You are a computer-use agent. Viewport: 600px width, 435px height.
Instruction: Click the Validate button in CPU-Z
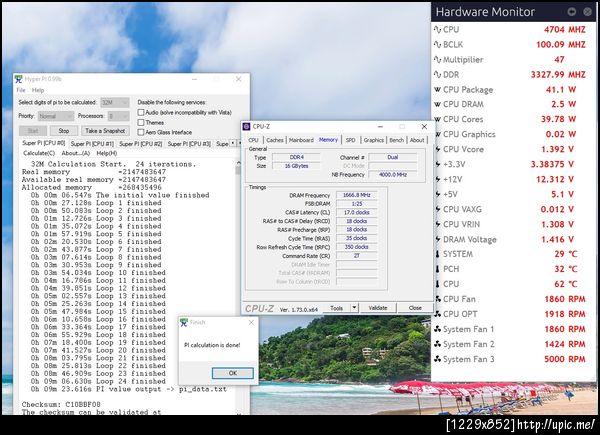tap(377, 308)
